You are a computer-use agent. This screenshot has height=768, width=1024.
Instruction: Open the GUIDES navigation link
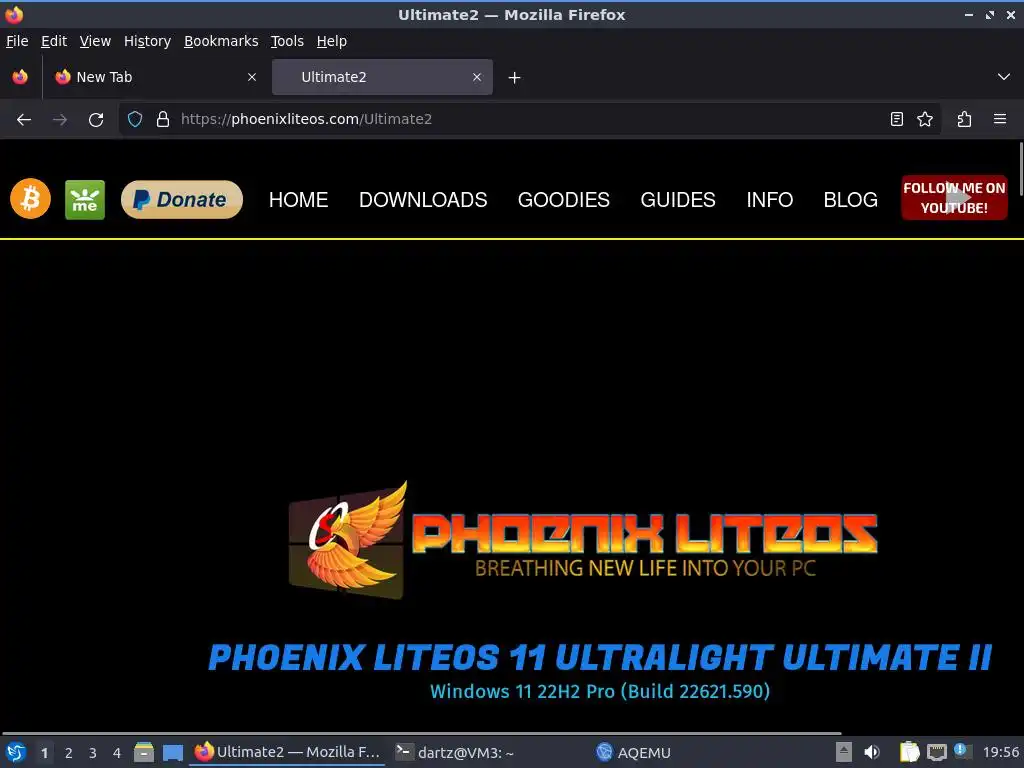coord(678,200)
